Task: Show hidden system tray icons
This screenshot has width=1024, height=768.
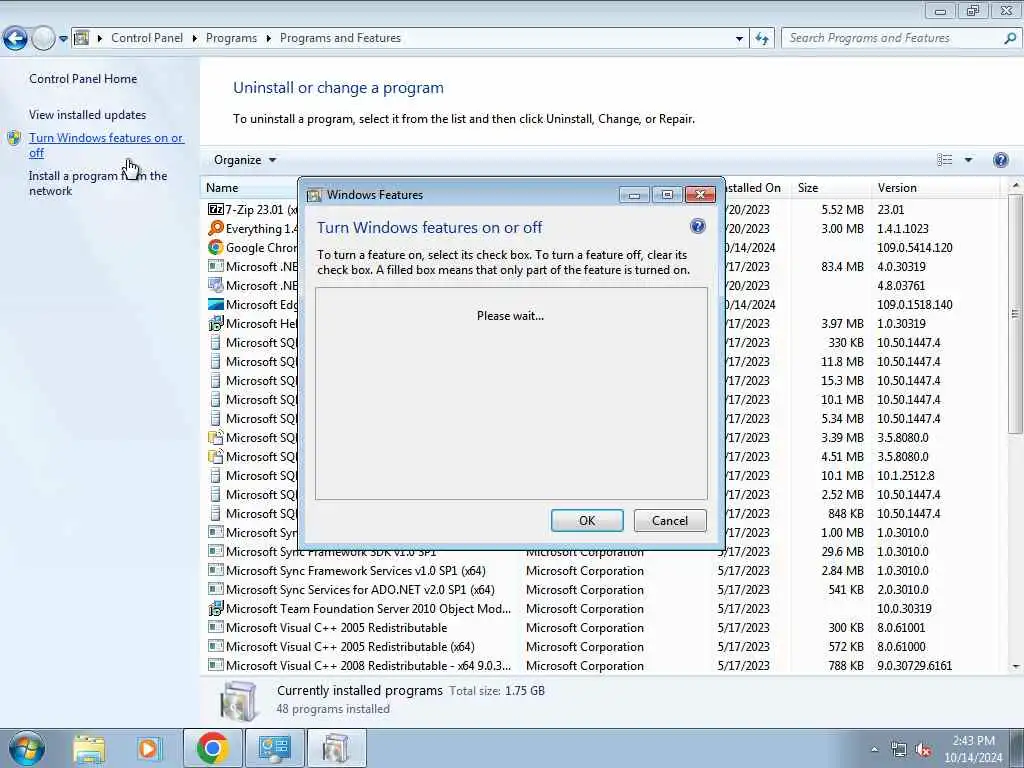Action: (x=874, y=750)
